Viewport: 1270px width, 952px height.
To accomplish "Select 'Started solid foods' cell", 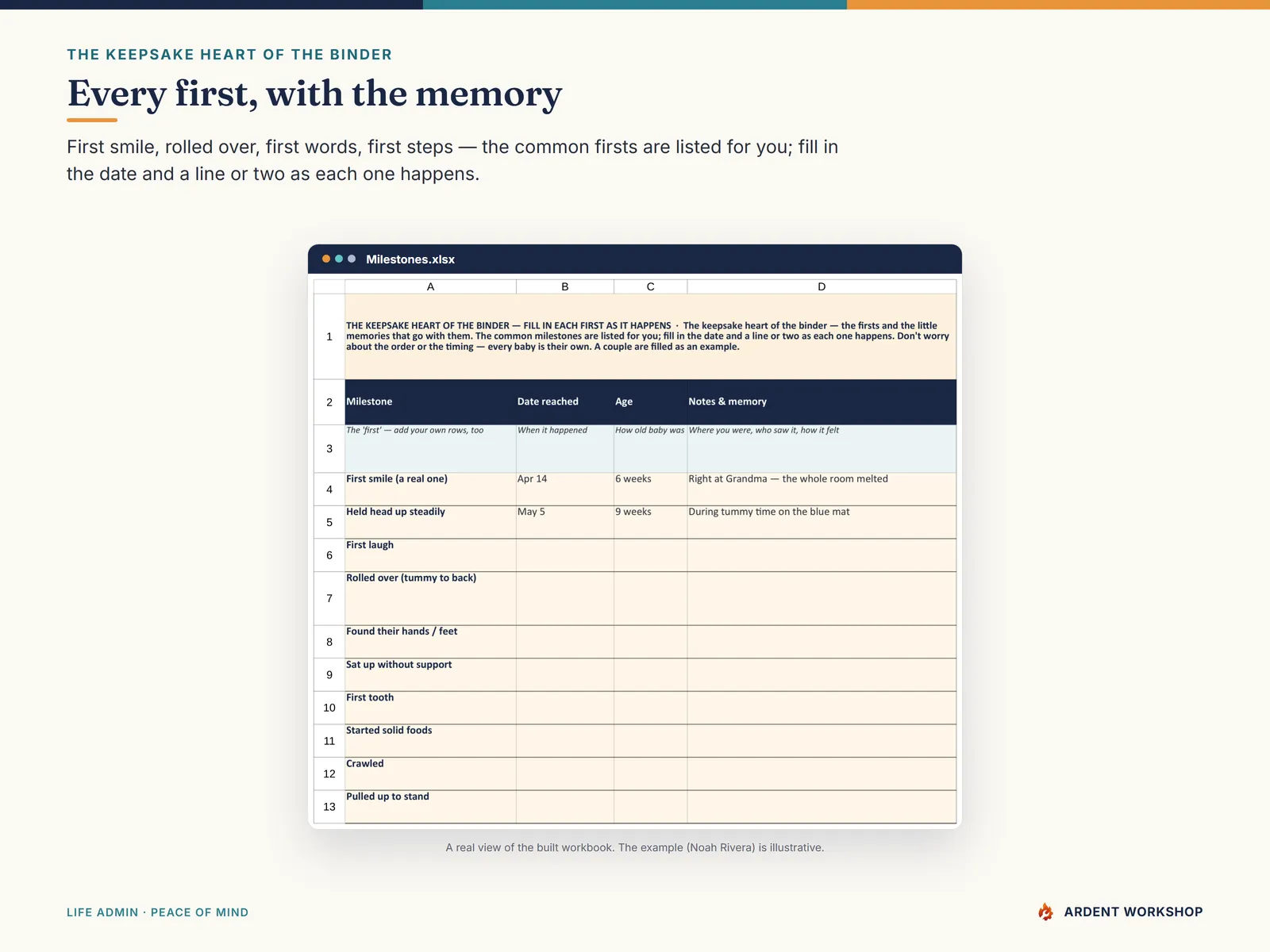I will point(430,741).
